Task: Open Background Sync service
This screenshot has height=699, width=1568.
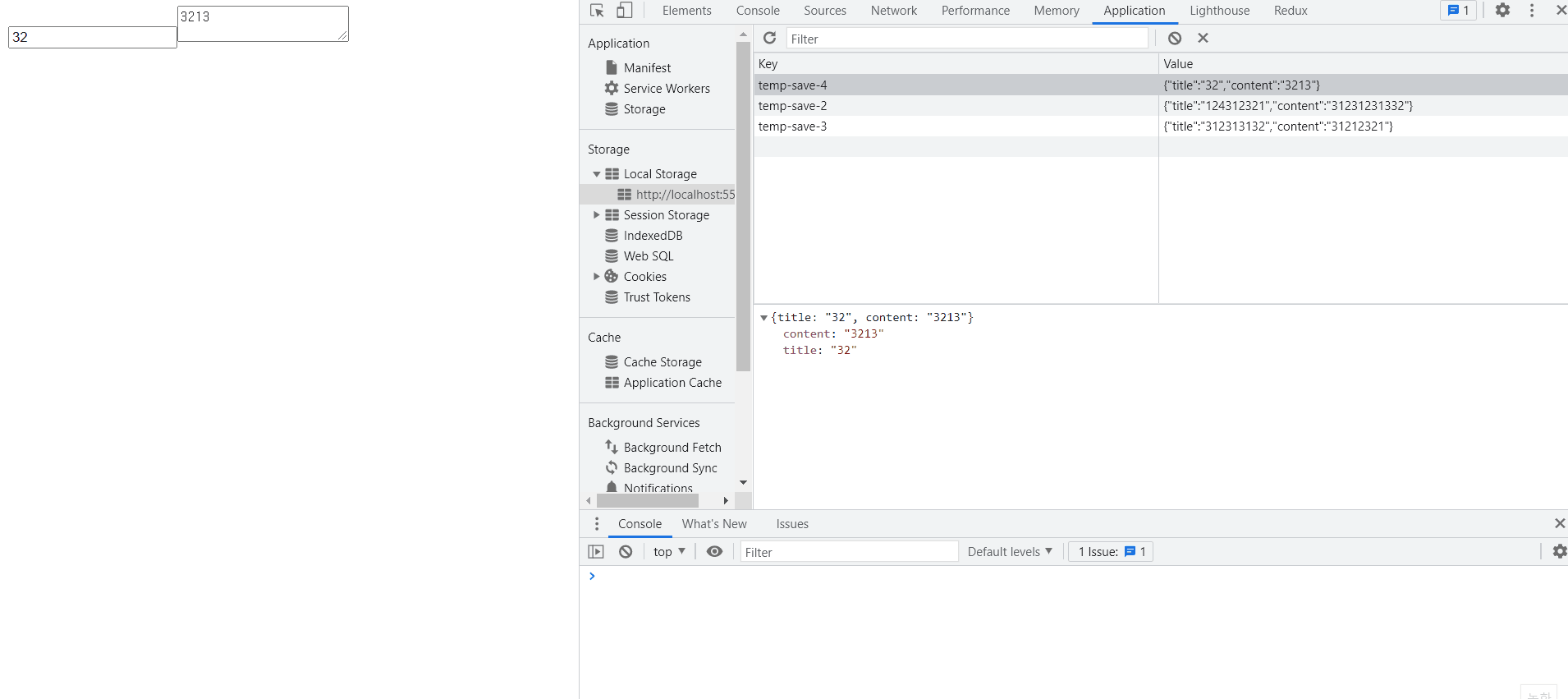Action: 670,468
